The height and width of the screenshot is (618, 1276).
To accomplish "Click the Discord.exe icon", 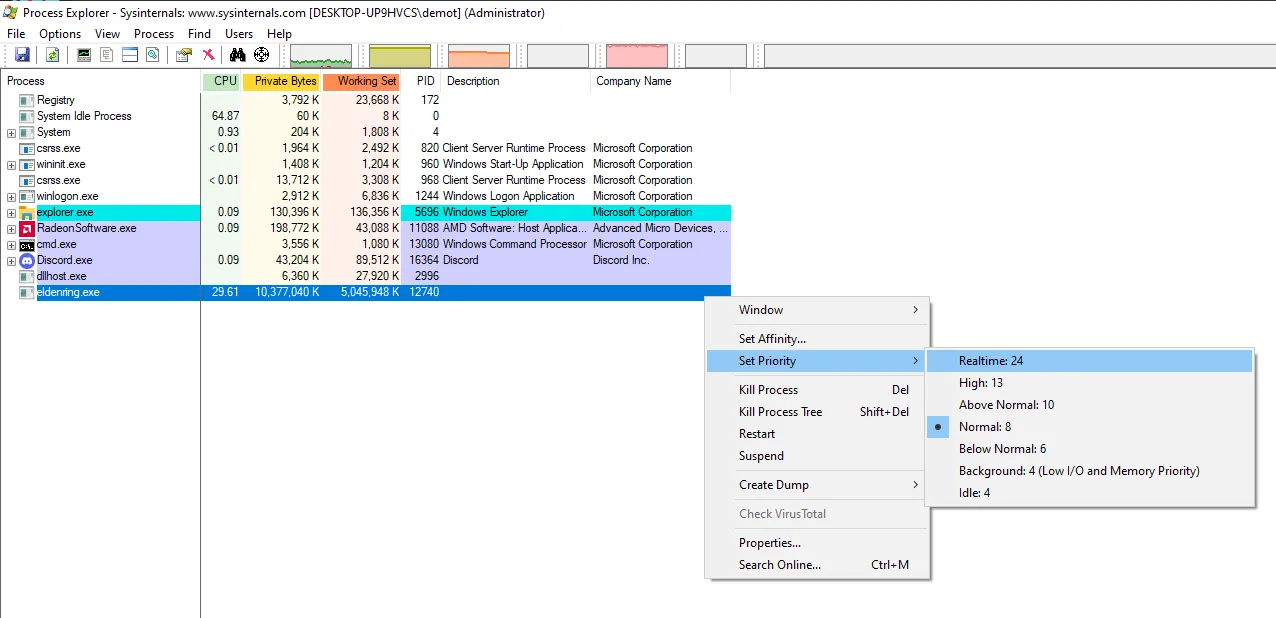I will click(27, 260).
